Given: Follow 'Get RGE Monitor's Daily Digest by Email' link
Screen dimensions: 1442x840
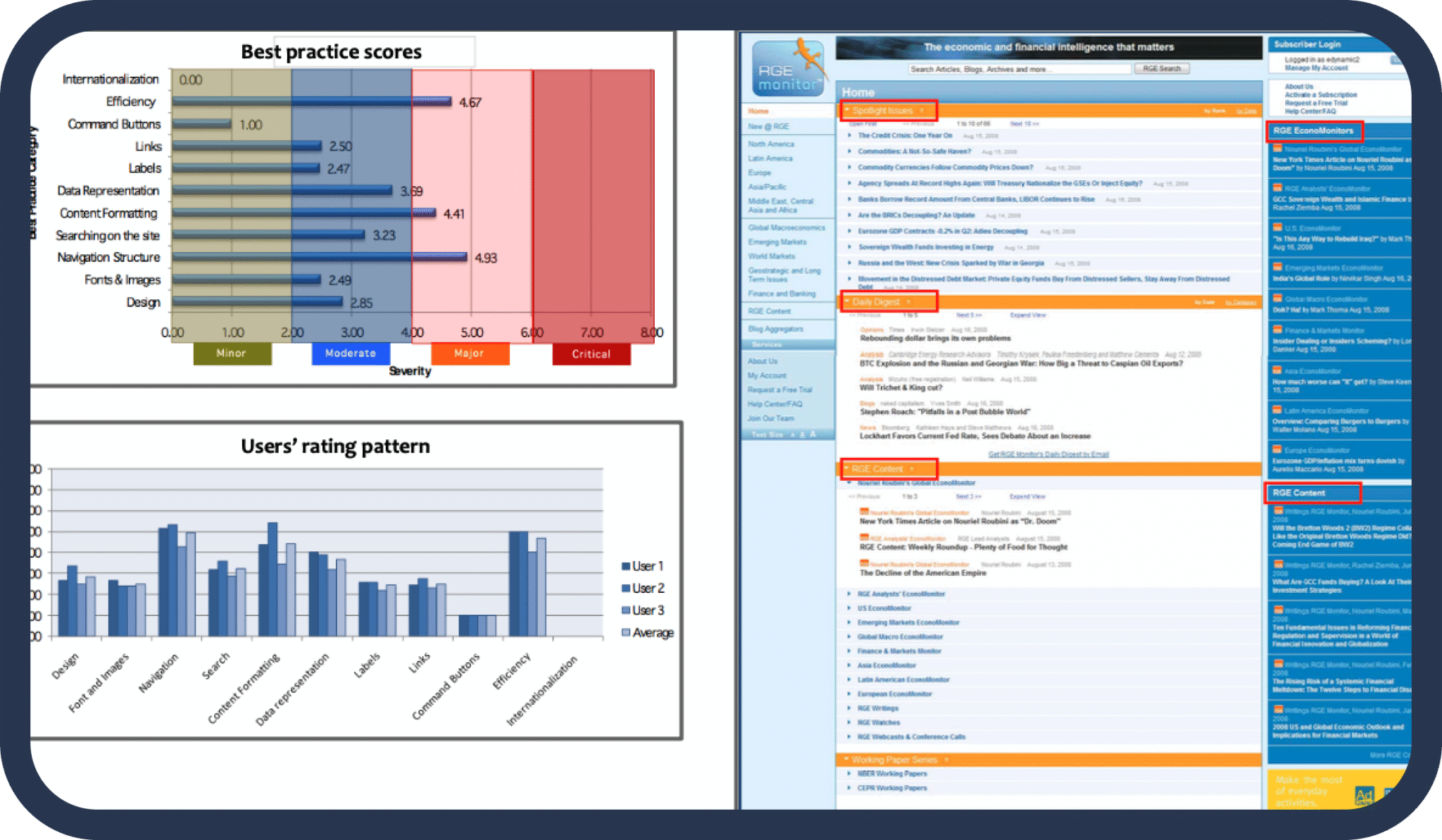Looking at the screenshot, I should coord(1048,454).
